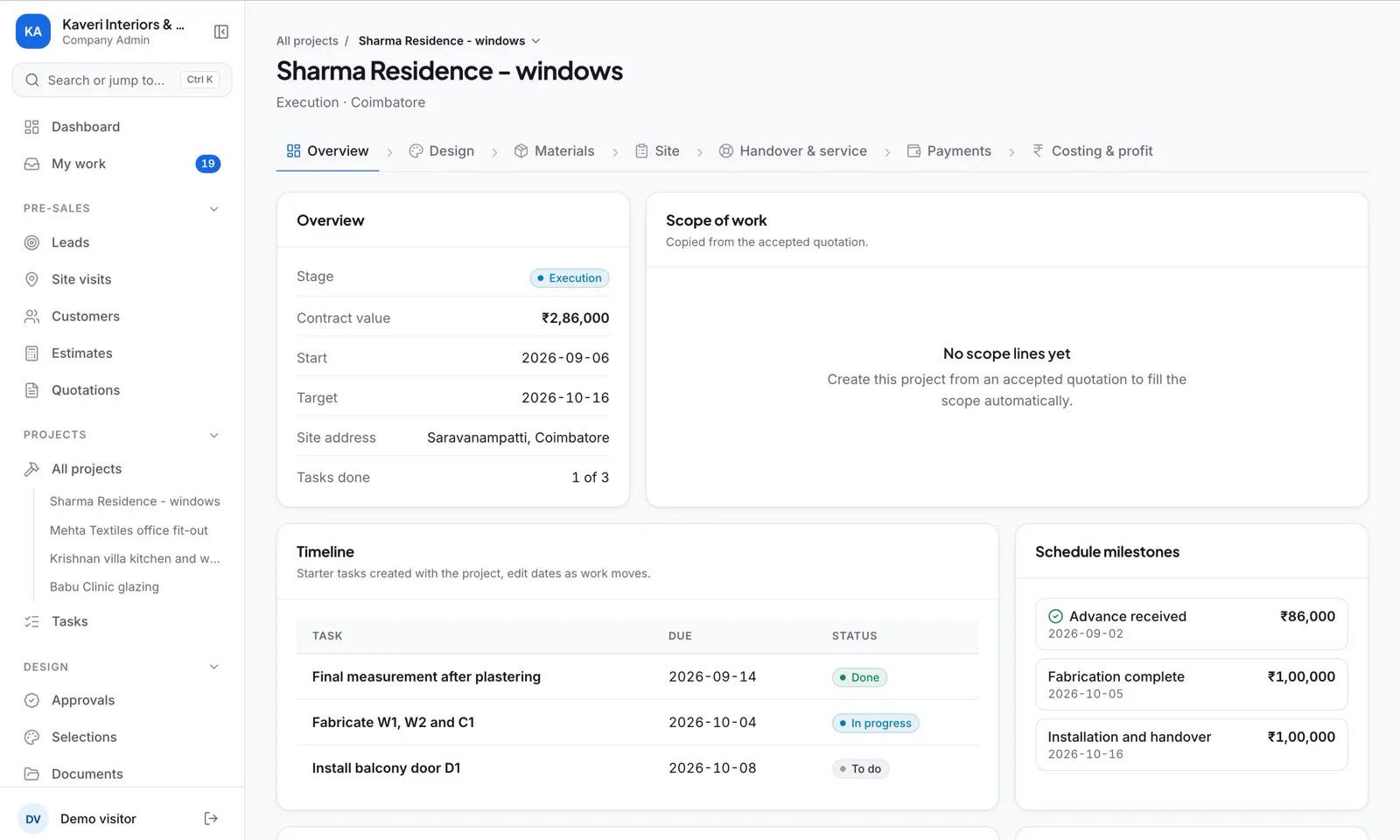Viewport: 1400px width, 840px height.
Task: Open the Costing & profit tab
Action: click(x=1092, y=150)
